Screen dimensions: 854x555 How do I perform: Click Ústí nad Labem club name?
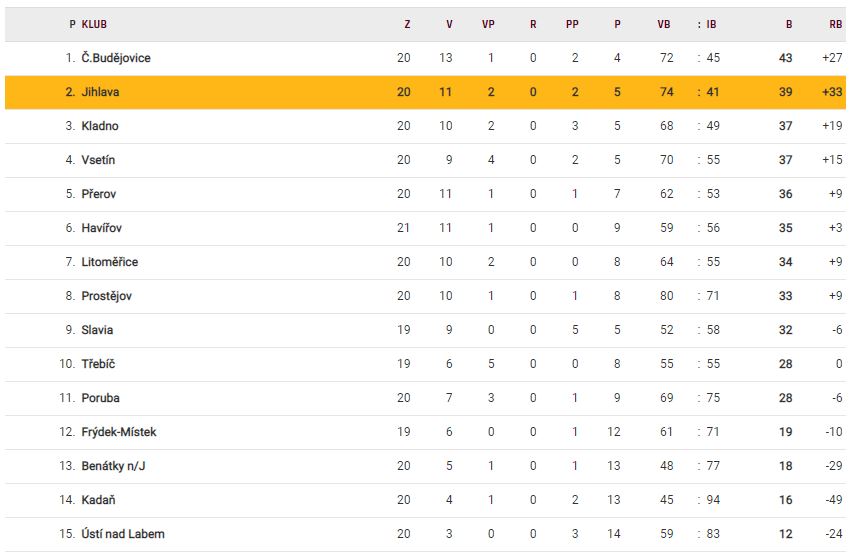point(122,534)
